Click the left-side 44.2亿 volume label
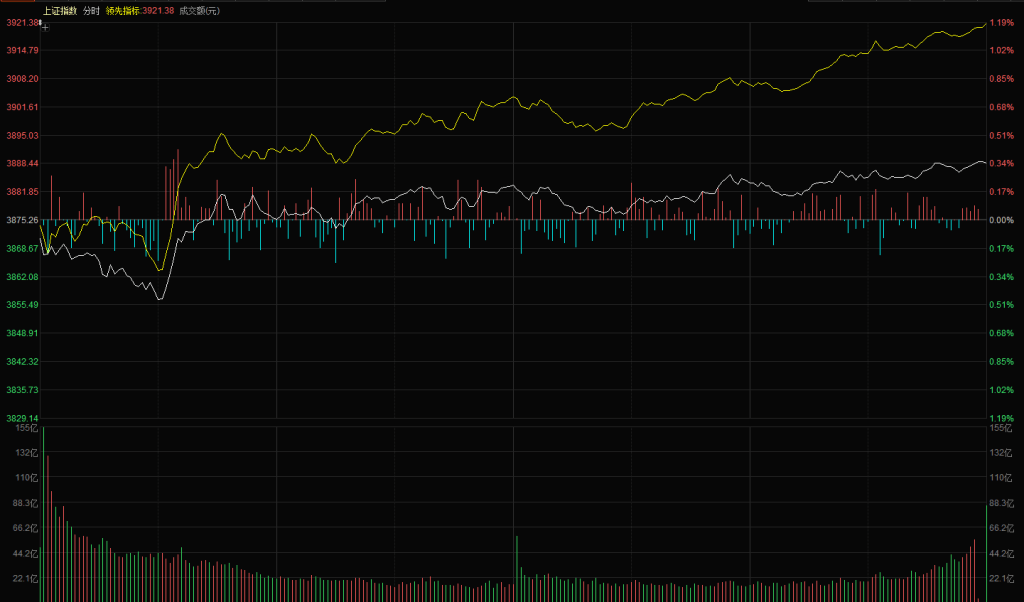The width and height of the screenshot is (1024, 602). point(25,553)
